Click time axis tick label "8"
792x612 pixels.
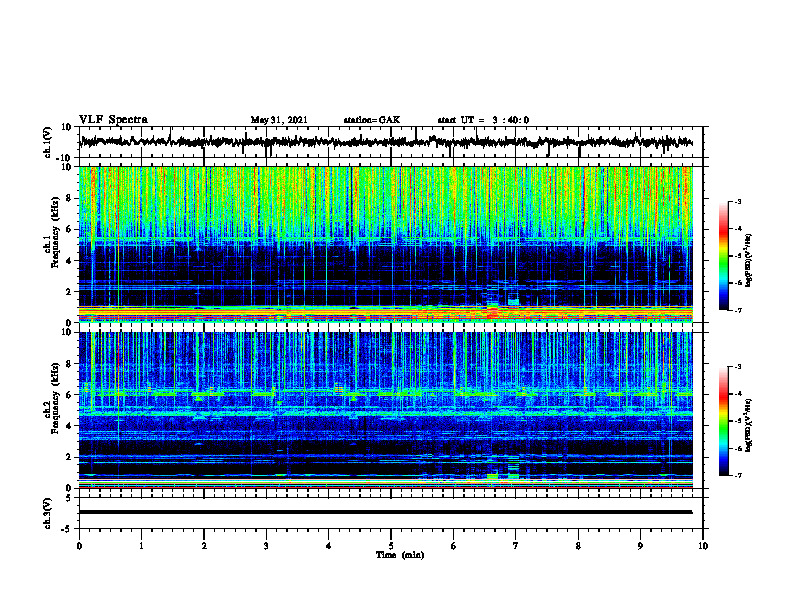tap(578, 546)
